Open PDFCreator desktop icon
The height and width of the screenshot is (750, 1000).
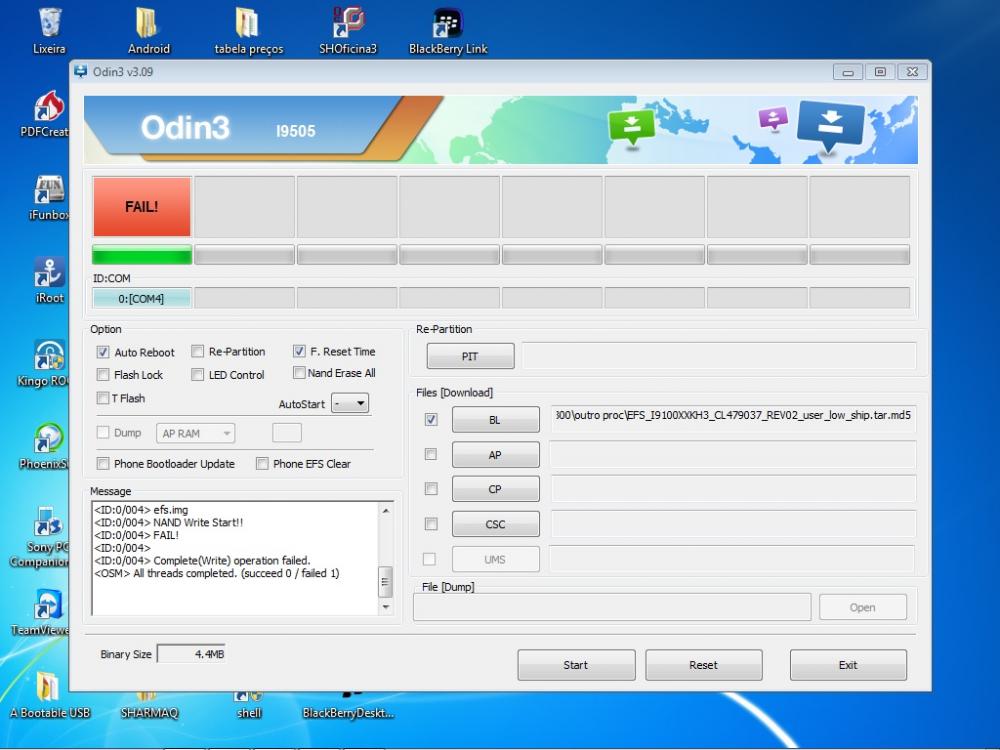point(46,114)
